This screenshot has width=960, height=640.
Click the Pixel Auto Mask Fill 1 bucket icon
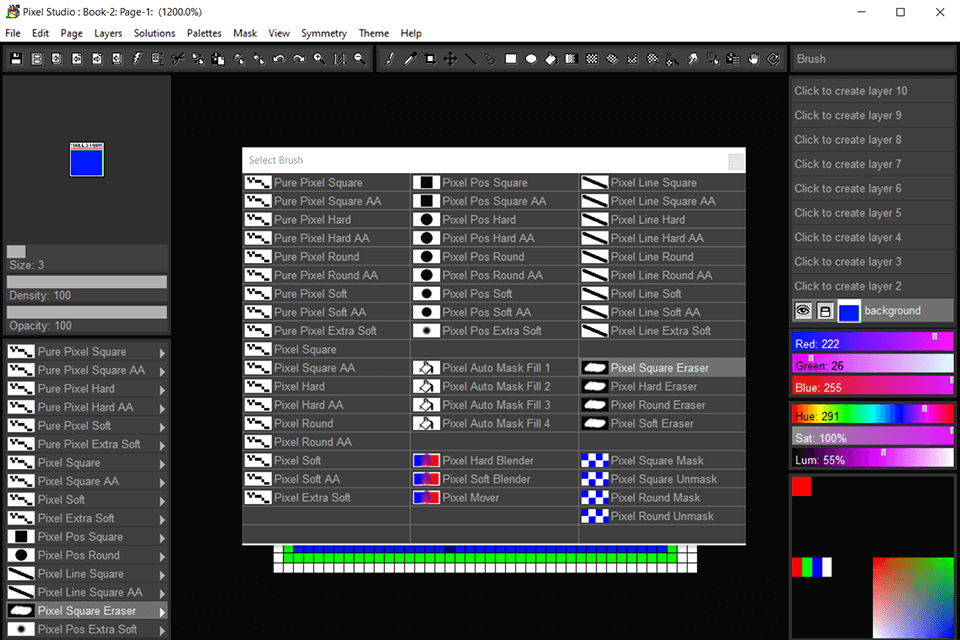point(426,367)
